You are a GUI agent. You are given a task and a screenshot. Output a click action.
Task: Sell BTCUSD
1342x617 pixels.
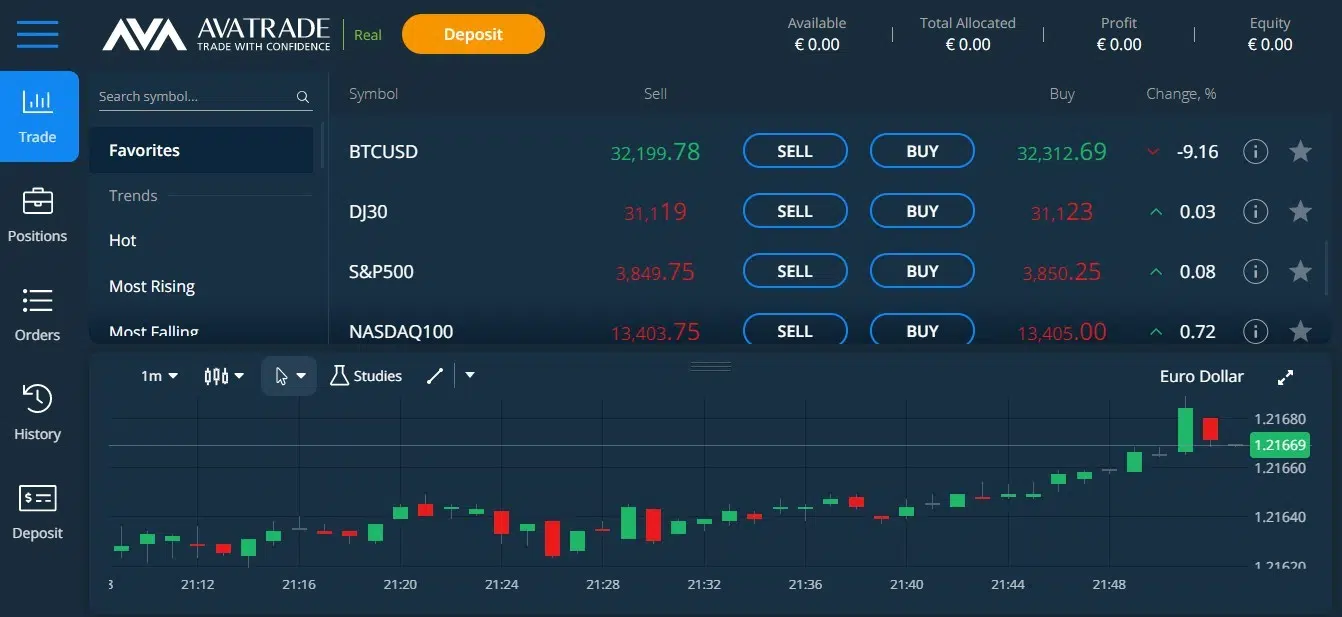795,151
